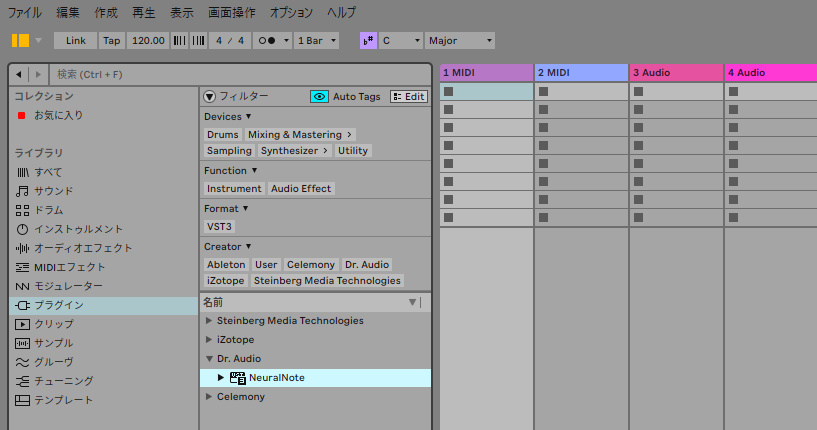Toggle the Link sync button
817x430 pixels.
click(75, 40)
